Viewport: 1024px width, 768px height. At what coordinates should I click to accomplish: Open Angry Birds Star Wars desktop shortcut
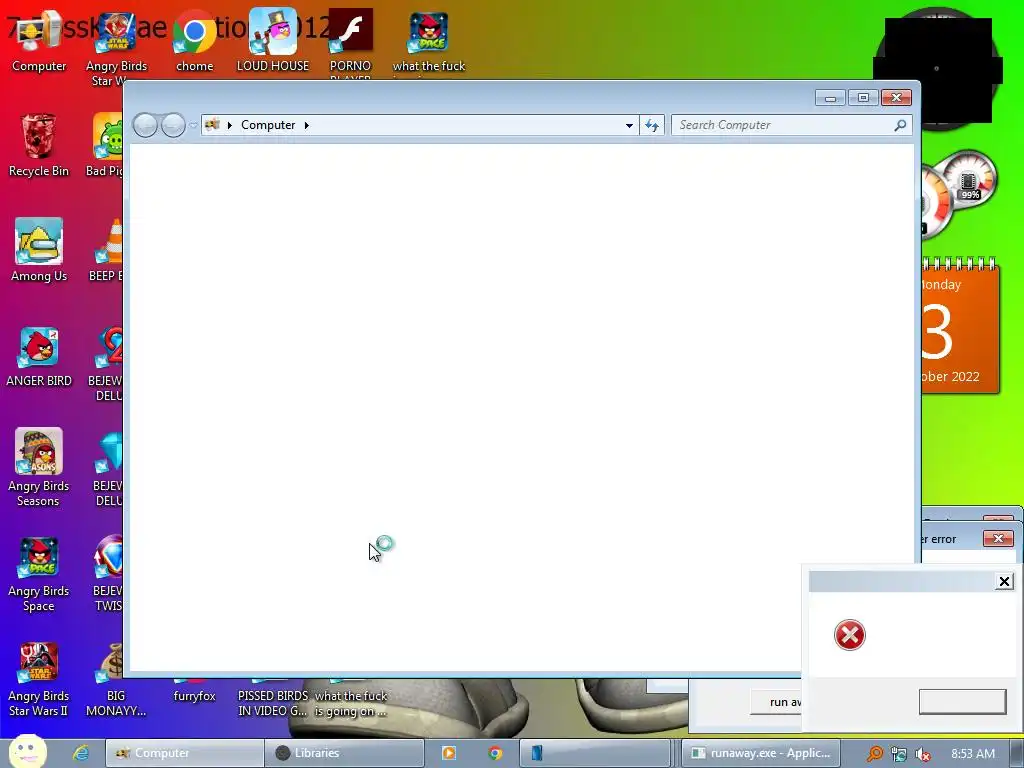[116, 49]
